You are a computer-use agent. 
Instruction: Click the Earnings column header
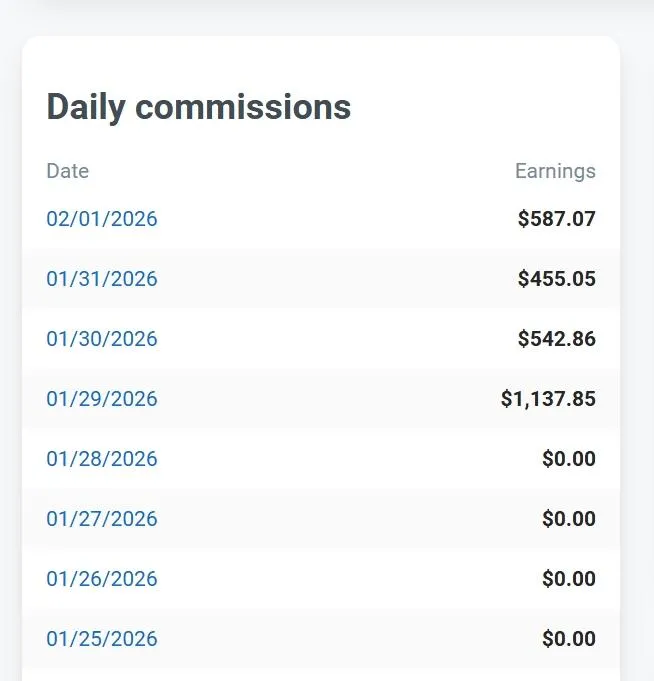pyautogui.click(x=555, y=171)
